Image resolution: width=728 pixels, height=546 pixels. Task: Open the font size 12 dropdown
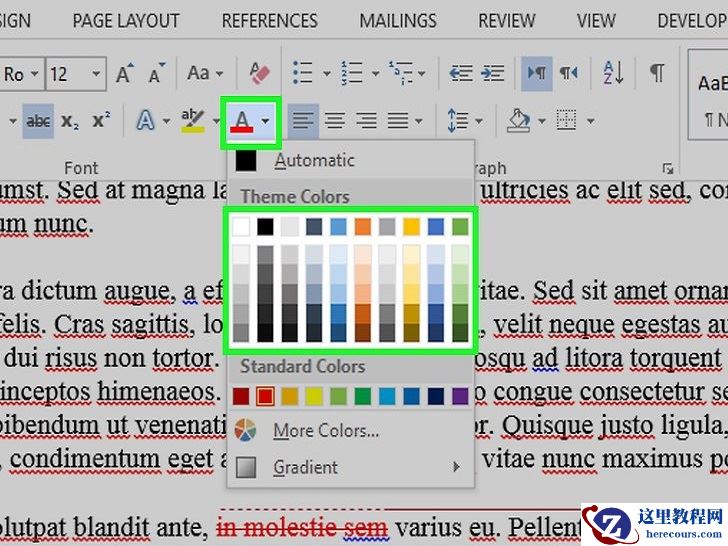coord(96,74)
